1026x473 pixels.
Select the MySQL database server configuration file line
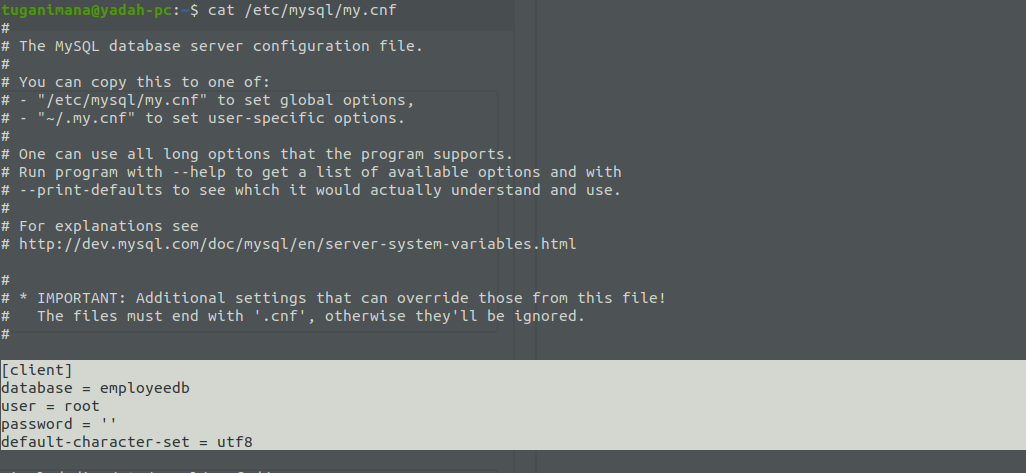click(220, 46)
